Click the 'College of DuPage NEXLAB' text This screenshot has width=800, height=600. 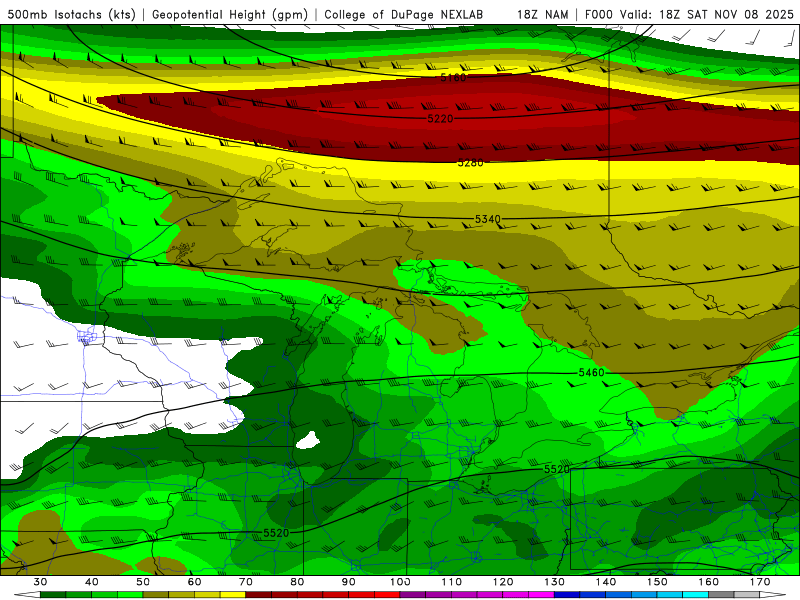pos(404,14)
